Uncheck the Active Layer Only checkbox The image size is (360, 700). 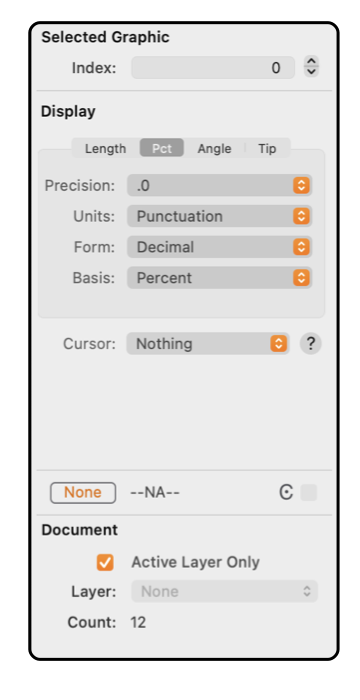[x=105, y=562]
